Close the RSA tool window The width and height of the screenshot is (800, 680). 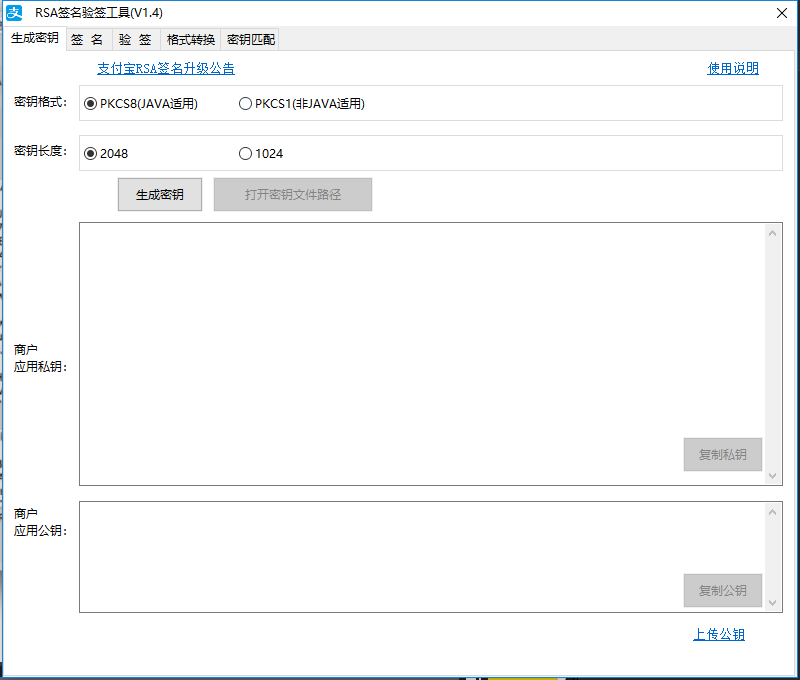click(781, 12)
